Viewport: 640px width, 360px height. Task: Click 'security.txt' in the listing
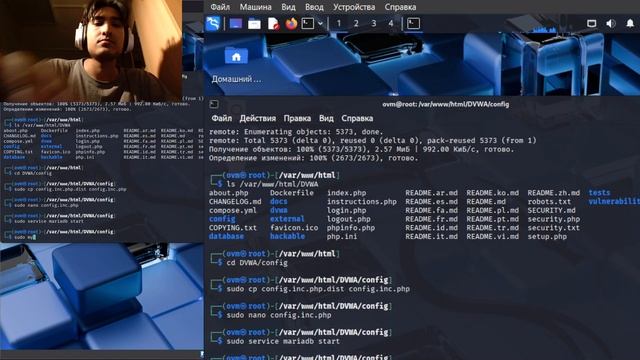[553, 228]
